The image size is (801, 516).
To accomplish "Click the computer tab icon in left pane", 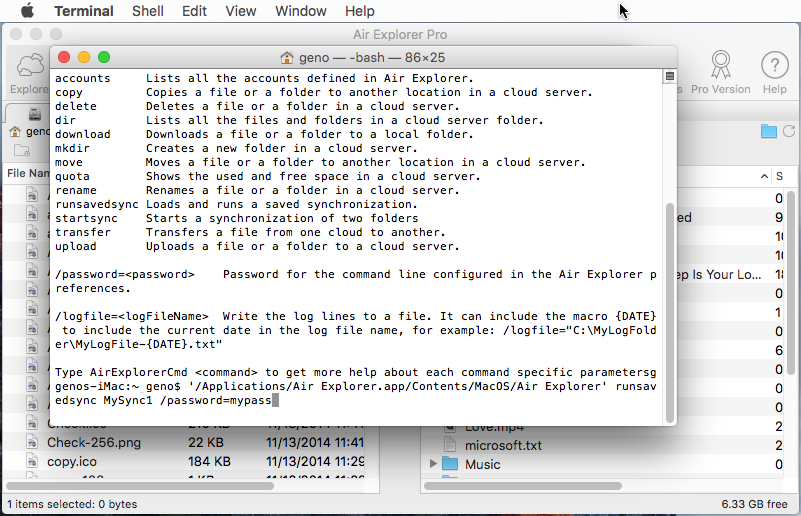I will click(35, 113).
